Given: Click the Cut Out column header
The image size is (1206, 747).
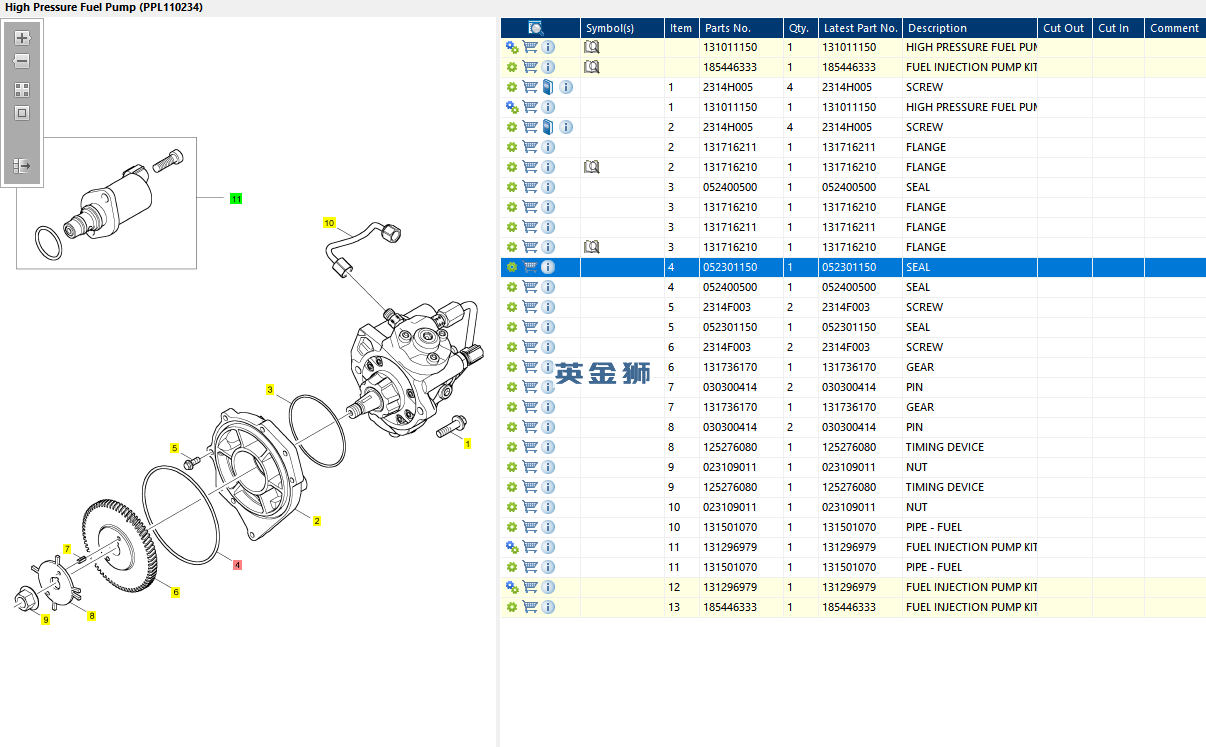Looking at the screenshot, I should [1063, 28].
